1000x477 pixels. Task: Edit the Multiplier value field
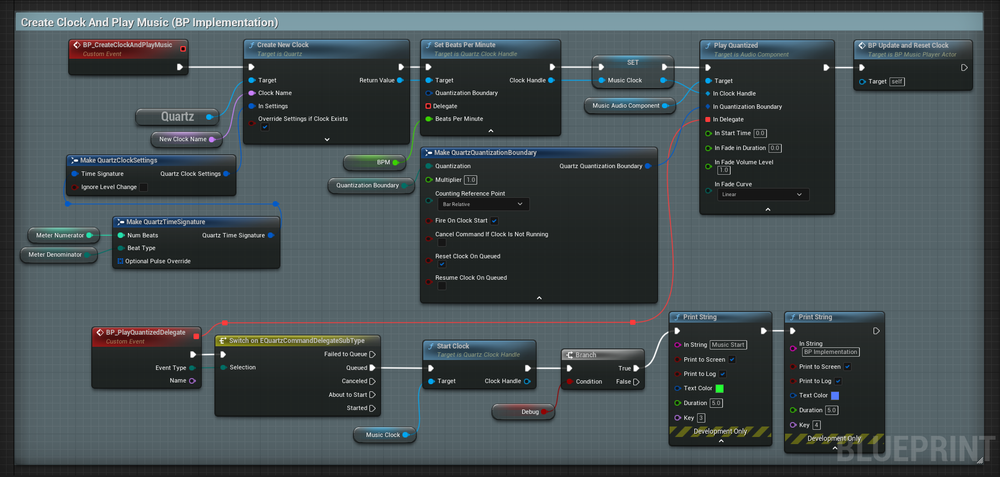point(471,180)
